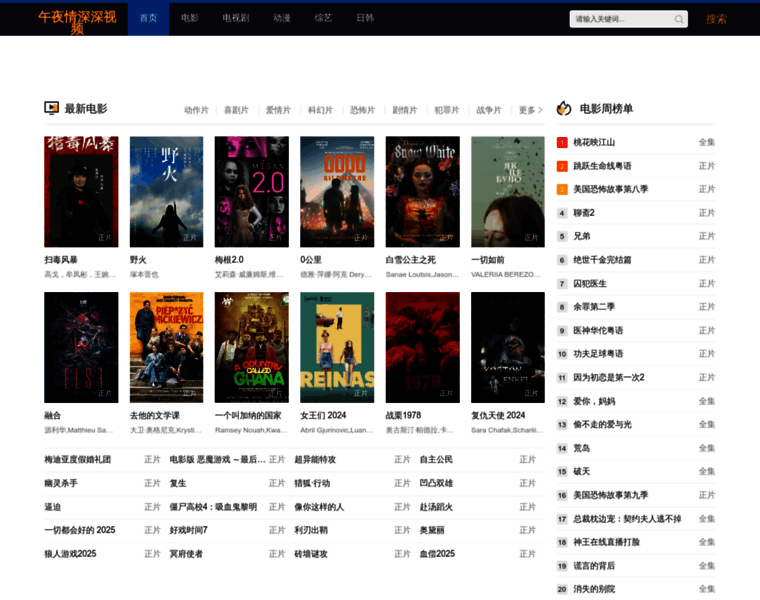Open the 综艺 navigation tab

click(323, 18)
